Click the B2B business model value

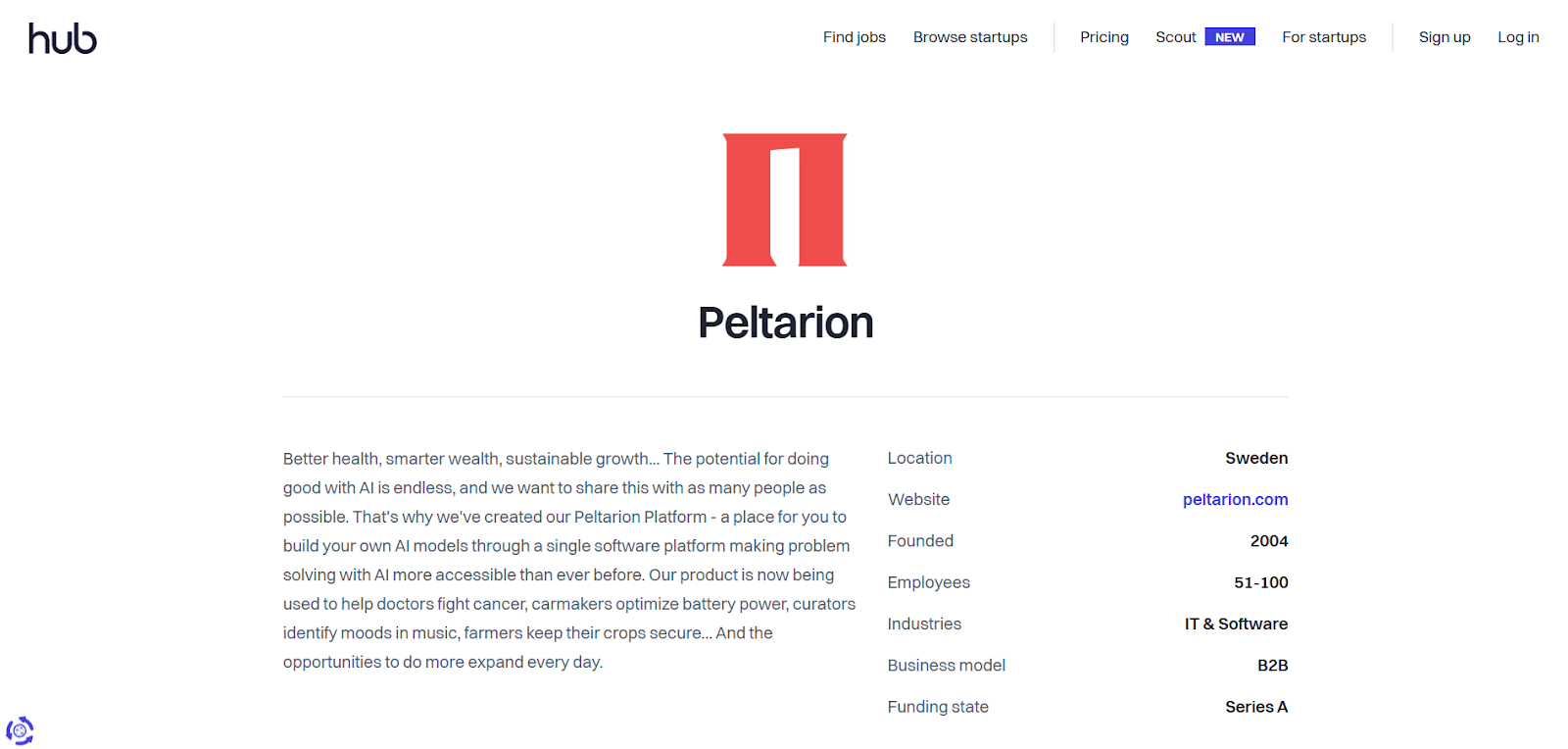(x=1274, y=665)
